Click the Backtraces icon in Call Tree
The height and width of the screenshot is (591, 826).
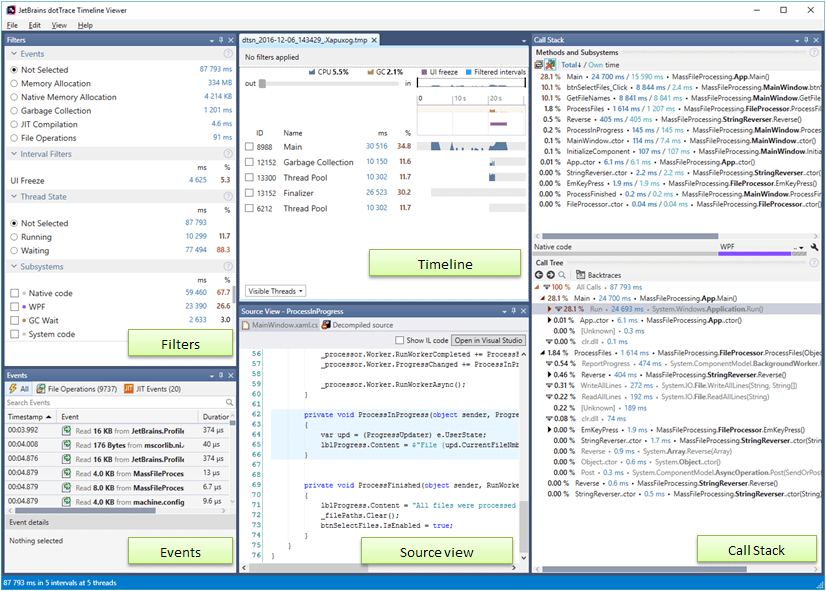coord(581,274)
